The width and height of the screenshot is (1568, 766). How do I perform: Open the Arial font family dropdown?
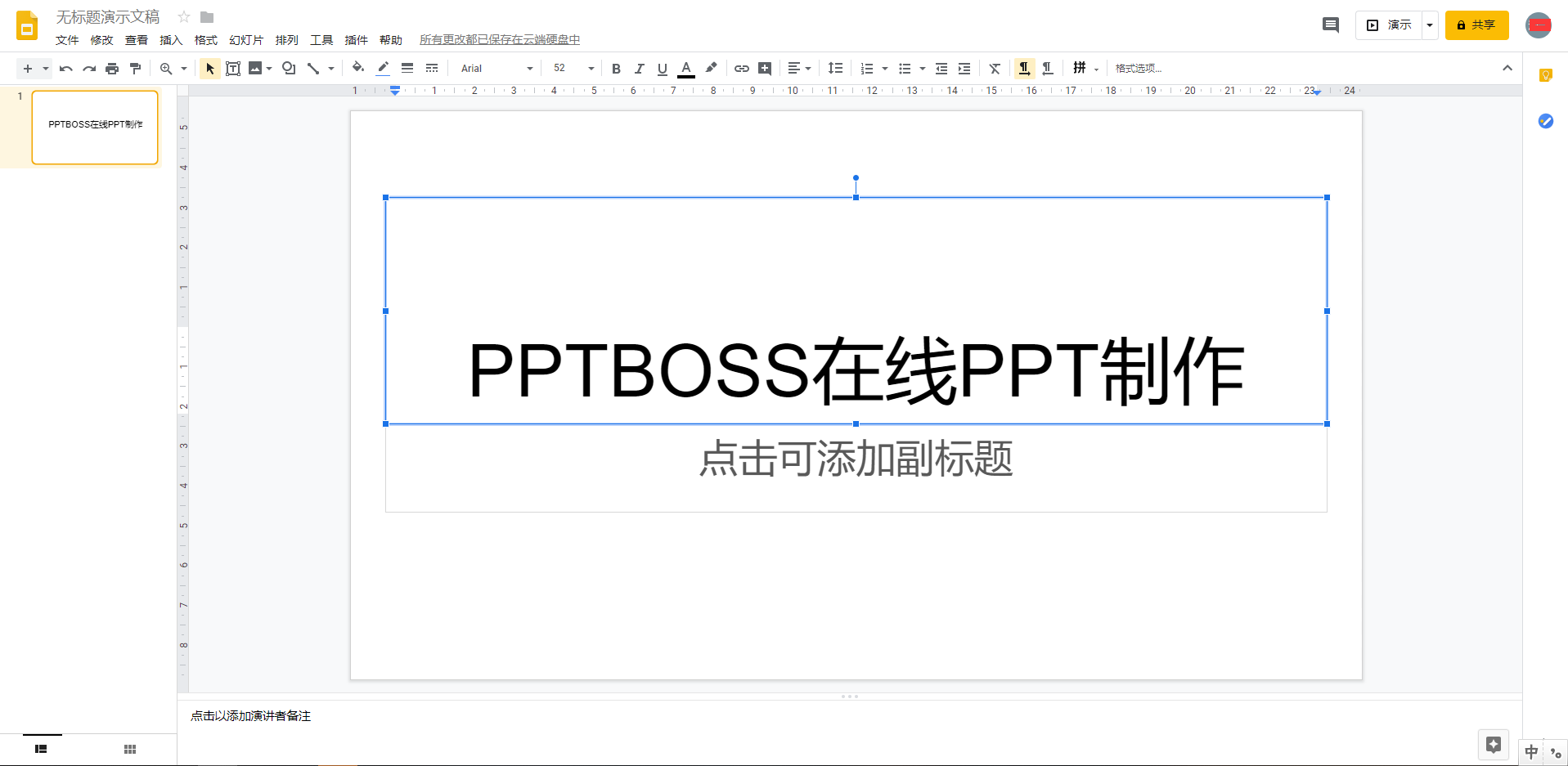point(496,69)
